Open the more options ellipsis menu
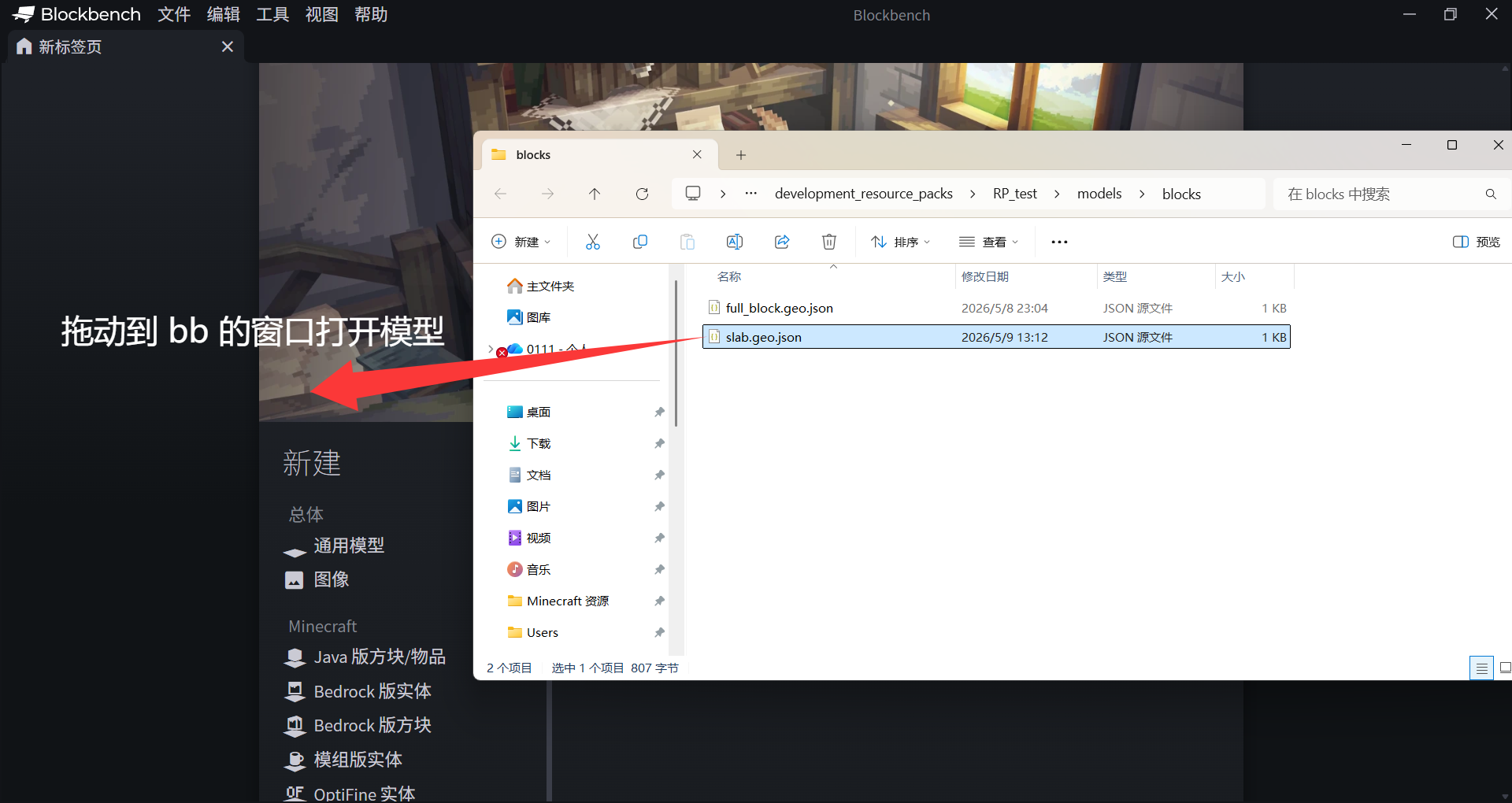 1059,242
